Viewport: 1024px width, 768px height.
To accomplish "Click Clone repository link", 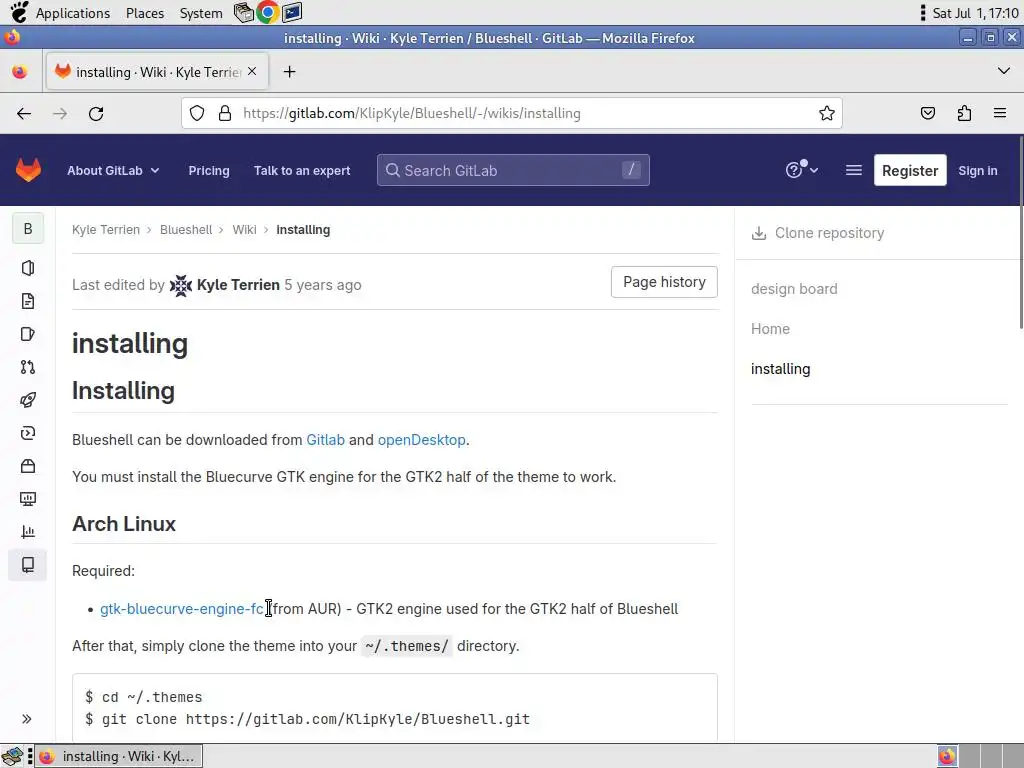I will coord(818,233).
